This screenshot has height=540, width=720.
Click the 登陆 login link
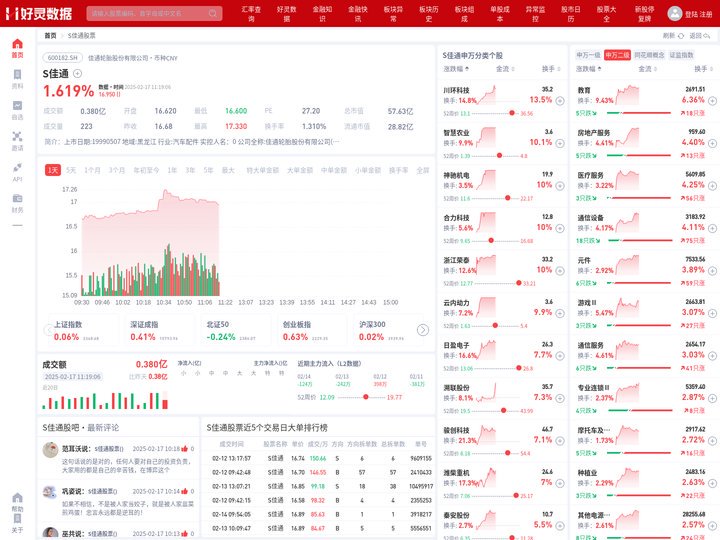click(x=691, y=14)
